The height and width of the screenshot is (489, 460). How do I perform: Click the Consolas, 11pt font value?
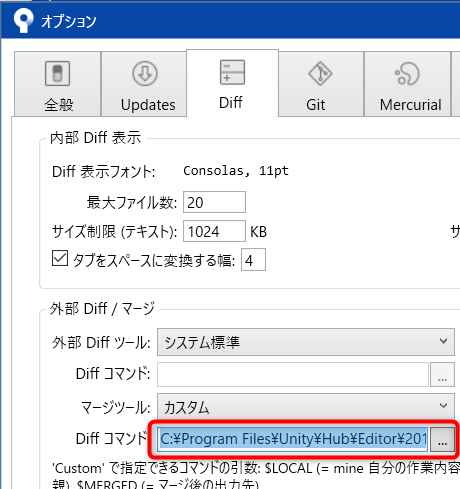coord(236,171)
